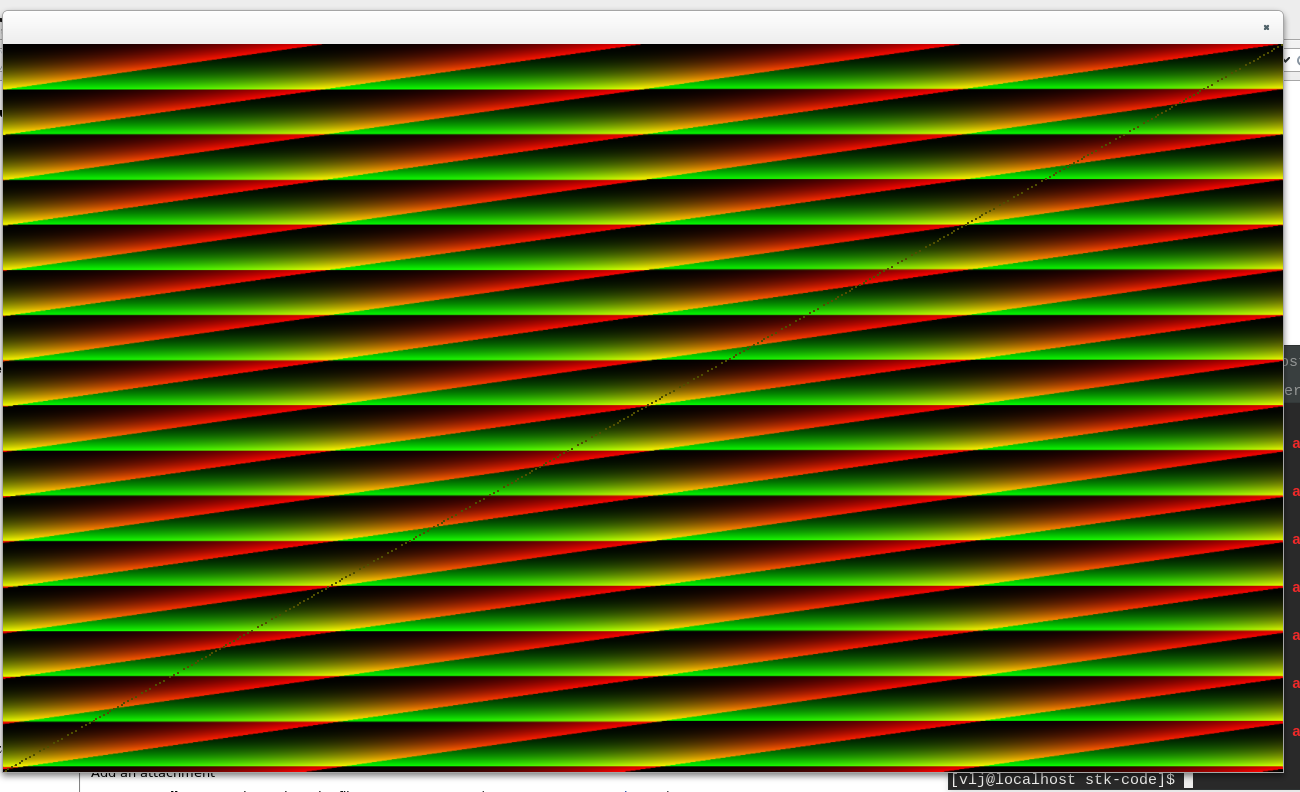Viewport: 1300px width, 792px height.
Task: Click the bottommost red letter in the terminal
Action: pos(1296,731)
